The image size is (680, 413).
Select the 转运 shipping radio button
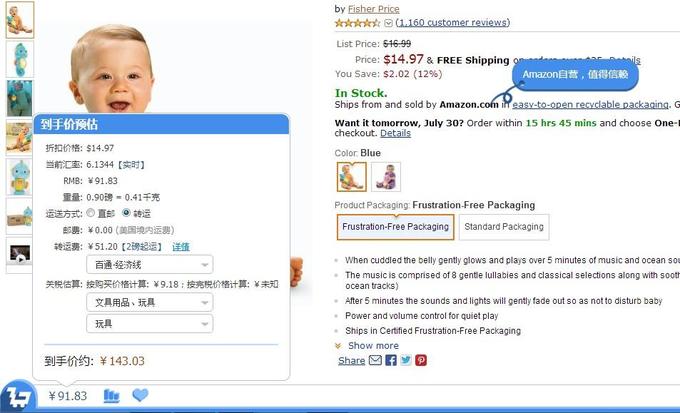[126, 213]
